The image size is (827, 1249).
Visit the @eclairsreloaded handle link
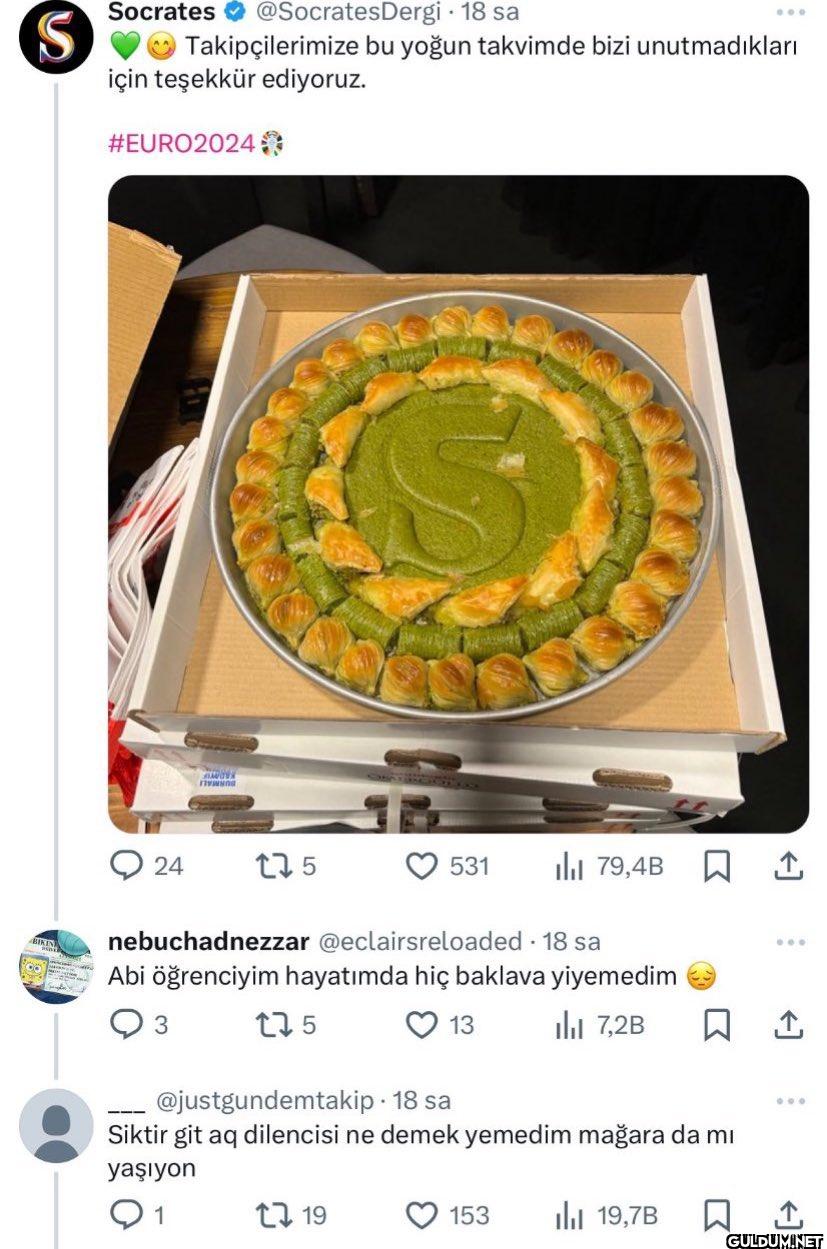pos(420,941)
